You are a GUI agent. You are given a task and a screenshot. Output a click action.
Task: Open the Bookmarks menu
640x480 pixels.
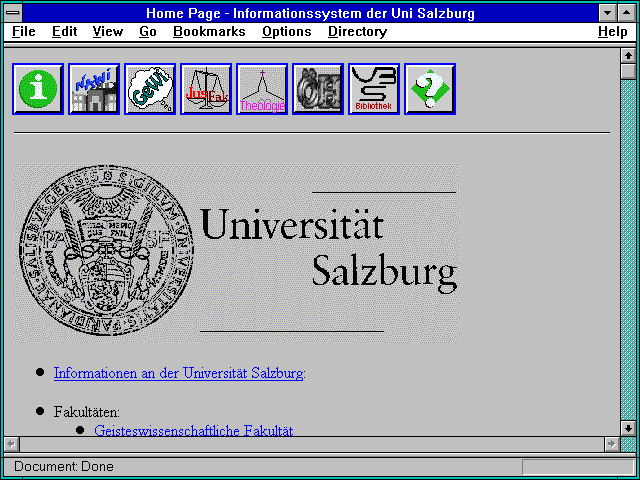pos(209,32)
